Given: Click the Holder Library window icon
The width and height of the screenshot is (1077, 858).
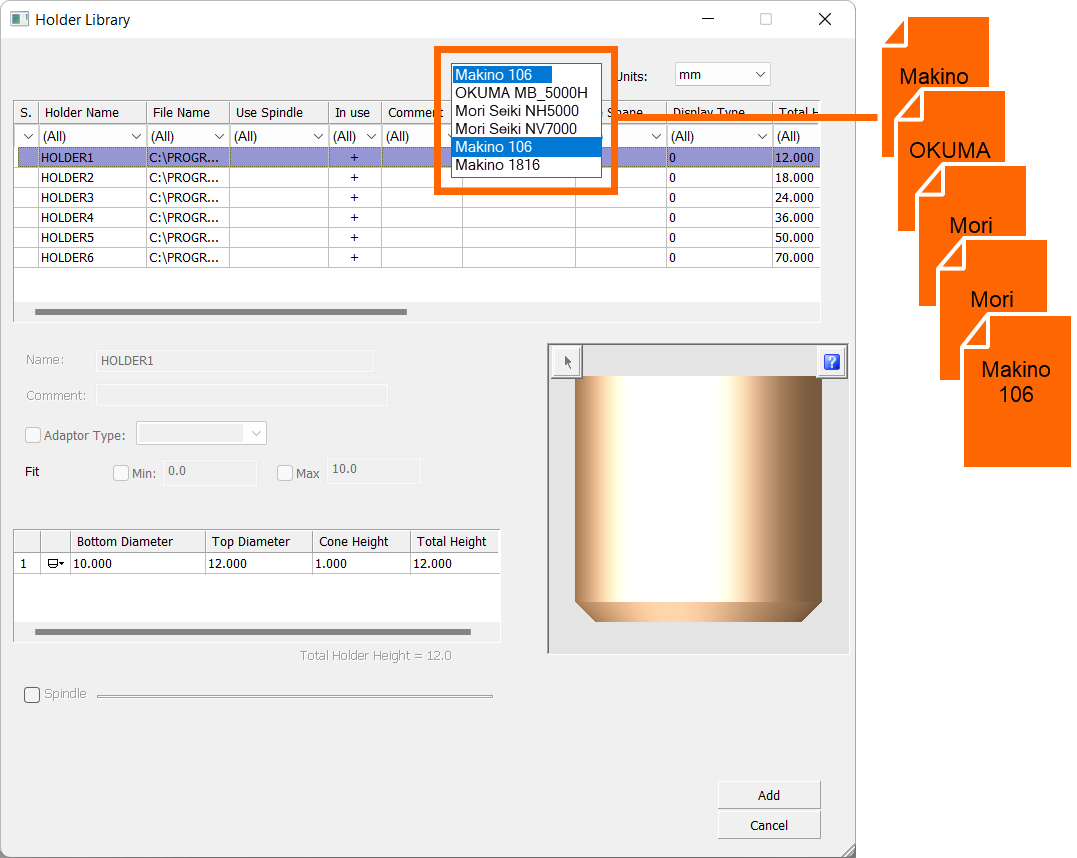Looking at the screenshot, I should pos(20,19).
